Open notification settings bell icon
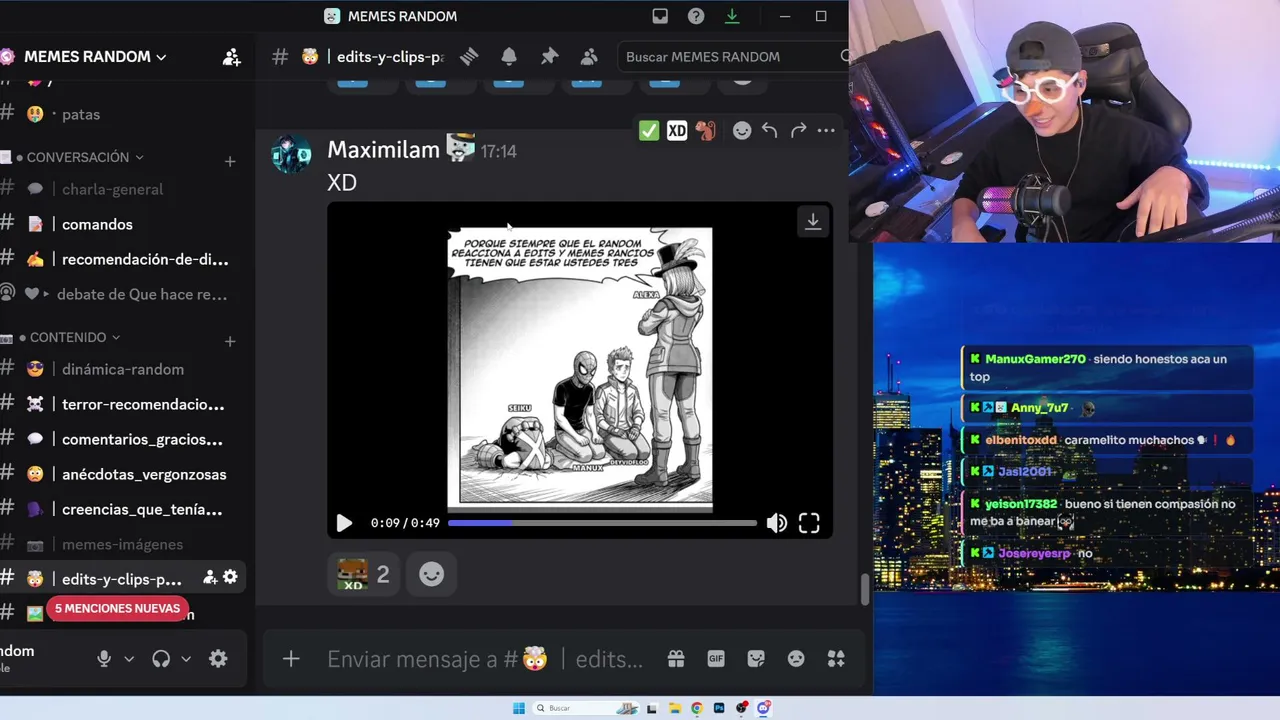 point(509,57)
